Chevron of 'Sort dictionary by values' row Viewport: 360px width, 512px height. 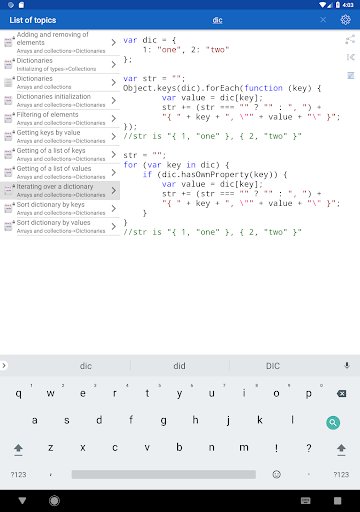[x=114, y=226]
